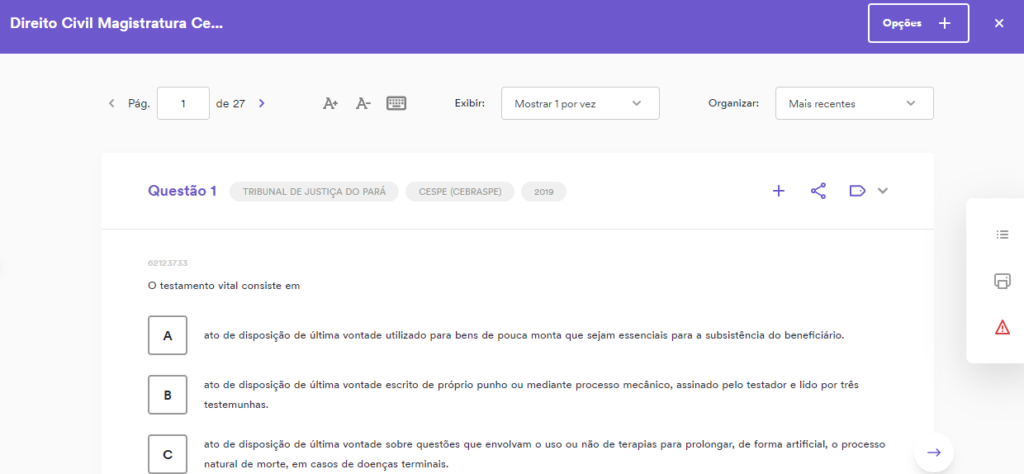The width and height of the screenshot is (1024, 474).
Task: Click option B text about 'próprio punho'
Action: coord(531,395)
